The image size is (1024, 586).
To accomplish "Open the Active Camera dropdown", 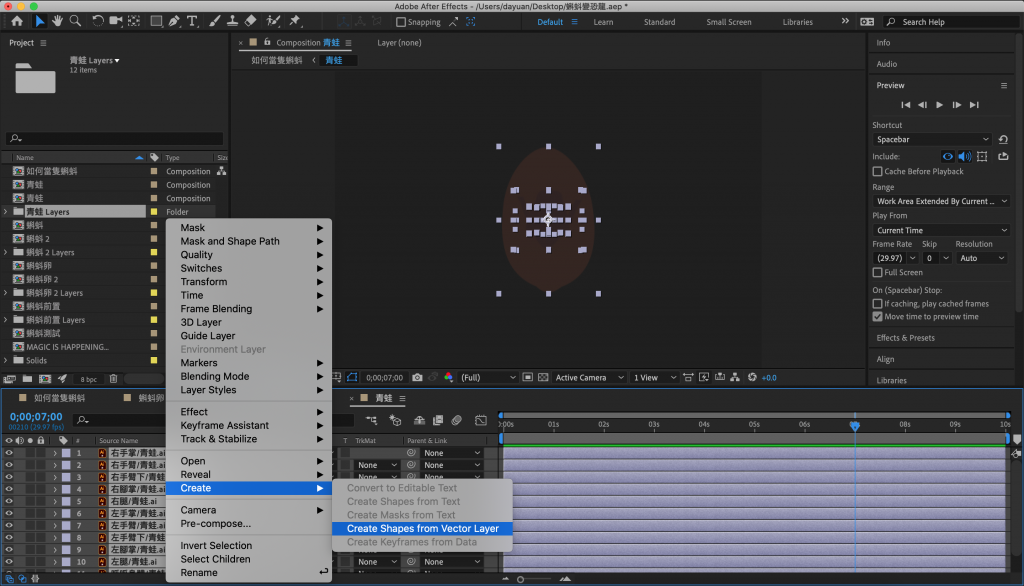I will (x=588, y=378).
